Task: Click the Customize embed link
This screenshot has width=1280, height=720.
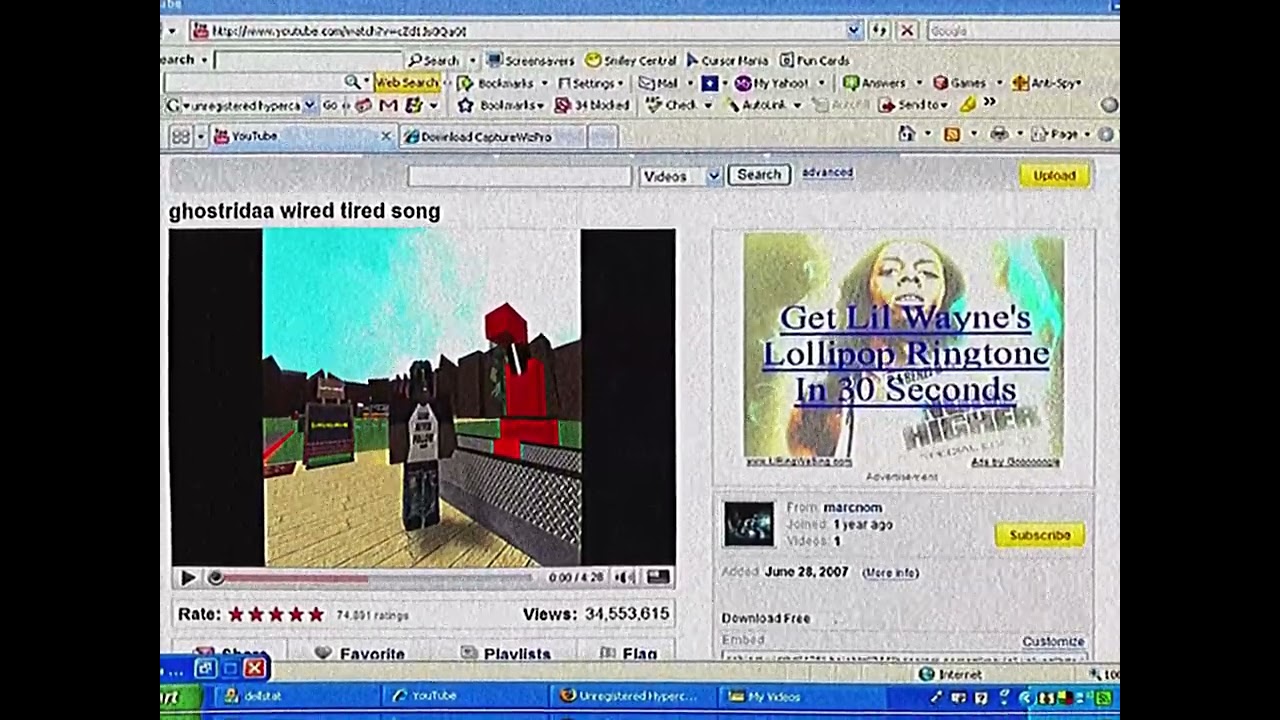Action: click(x=1053, y=641)
